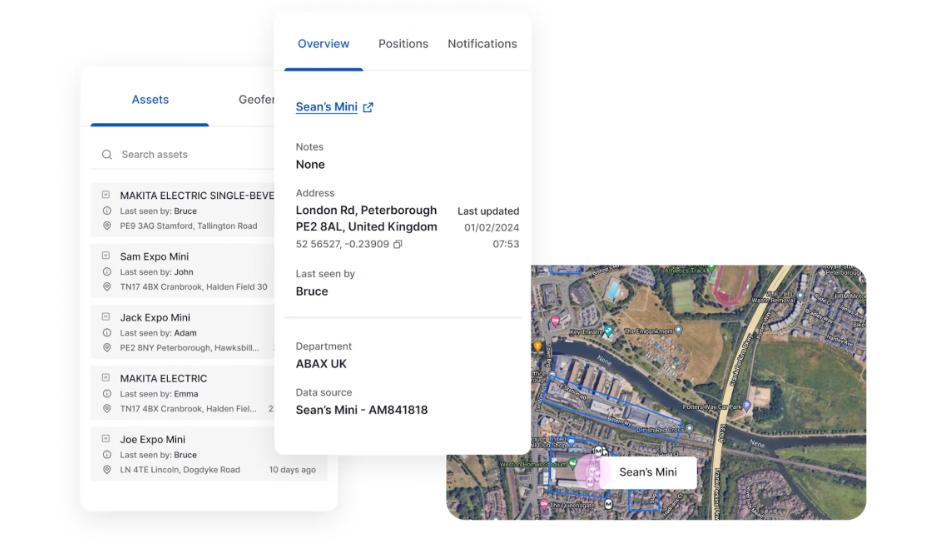Click the location pin icon for PE9 3AG Stamford
925x547 pixels.
click(x=106, y=226)
